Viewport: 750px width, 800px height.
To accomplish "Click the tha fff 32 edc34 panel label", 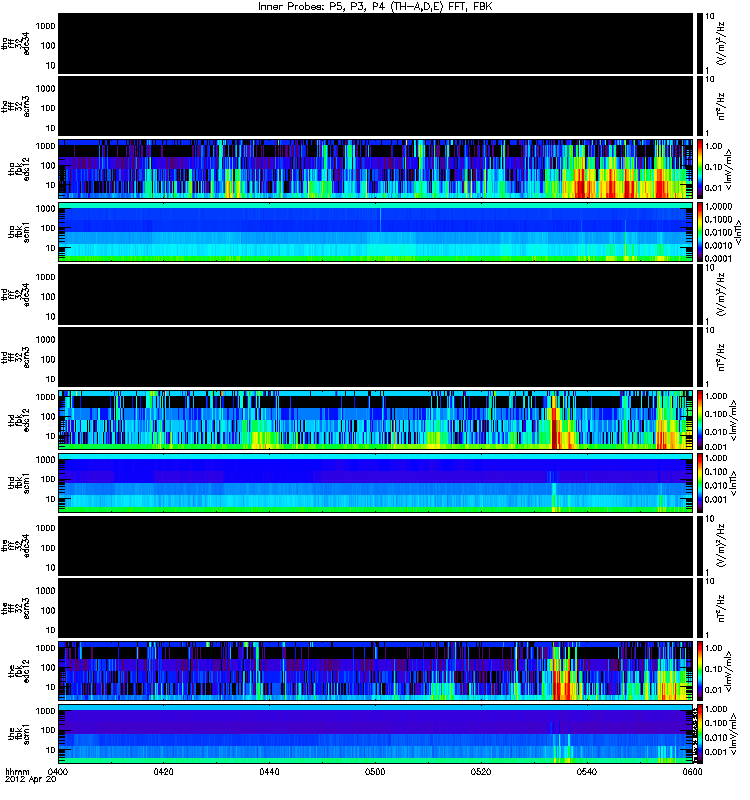I will 16,44.
